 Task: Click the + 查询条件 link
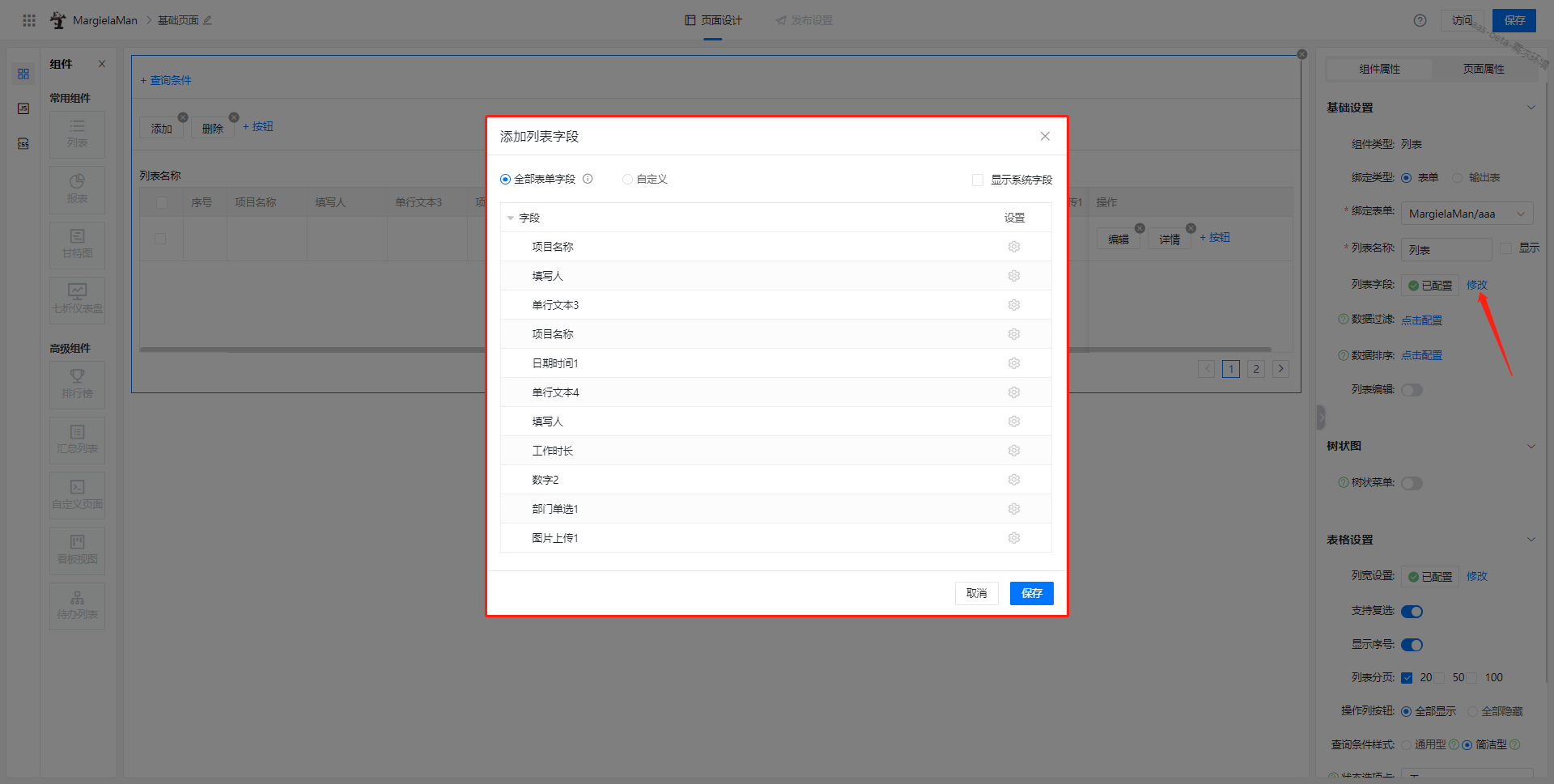coord(166,80)
